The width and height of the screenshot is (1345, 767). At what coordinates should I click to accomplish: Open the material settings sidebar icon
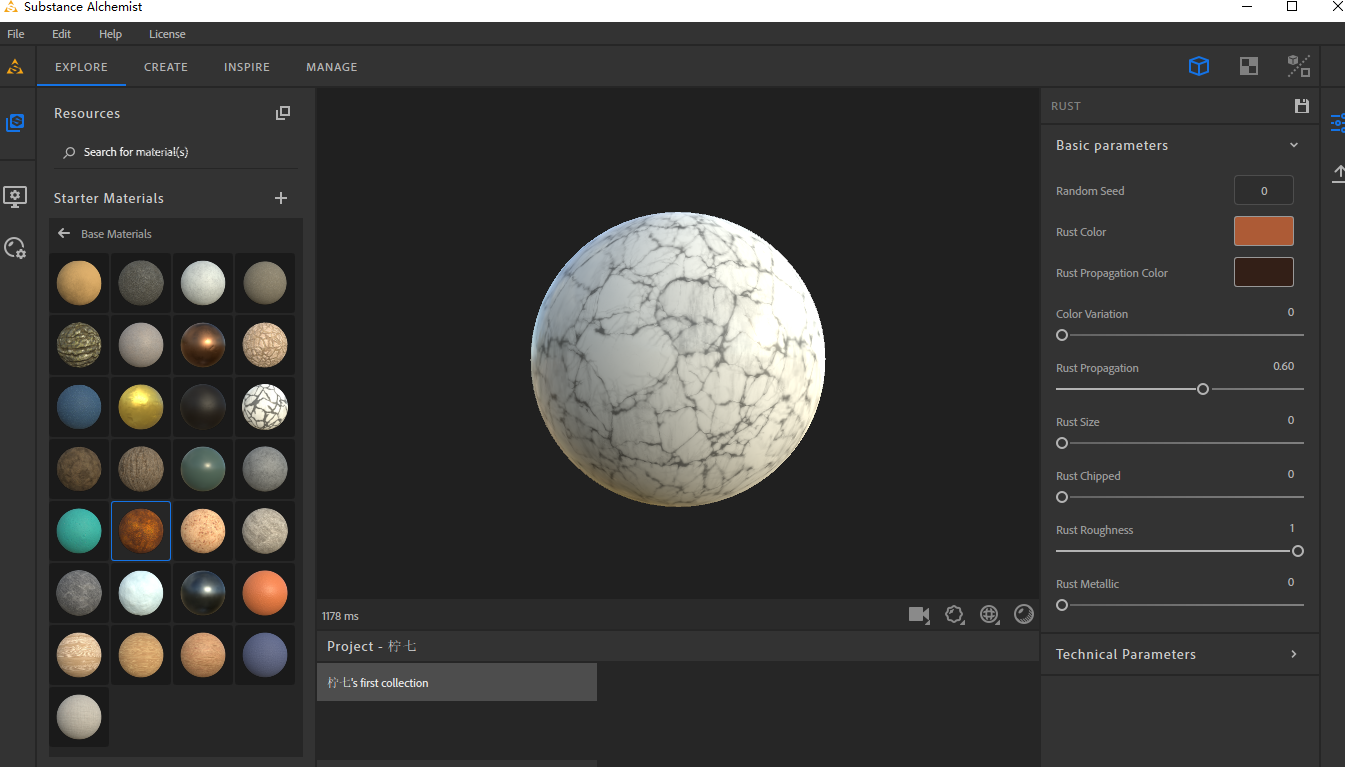(15, 248)
